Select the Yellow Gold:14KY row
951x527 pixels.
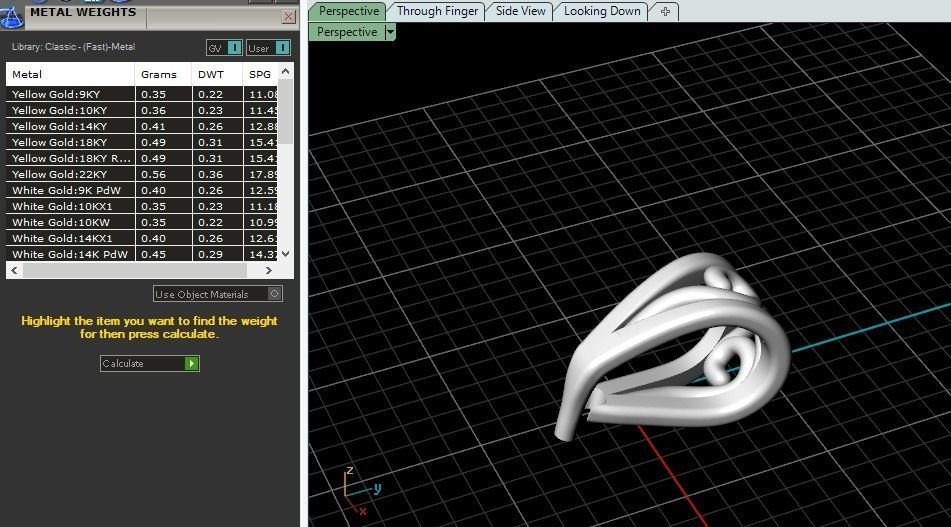coord(142,126)
